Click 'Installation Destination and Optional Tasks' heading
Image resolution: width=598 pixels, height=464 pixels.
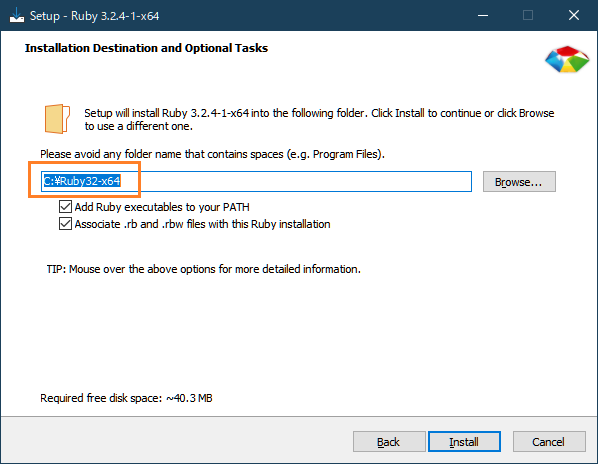pyautogui.click(x=146, y=48)
